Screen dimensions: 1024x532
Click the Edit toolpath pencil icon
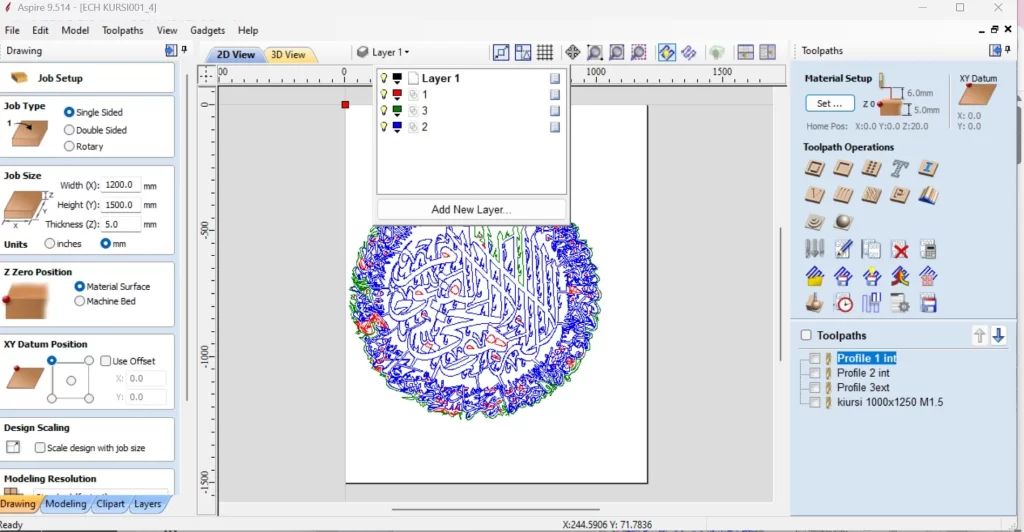842,249
